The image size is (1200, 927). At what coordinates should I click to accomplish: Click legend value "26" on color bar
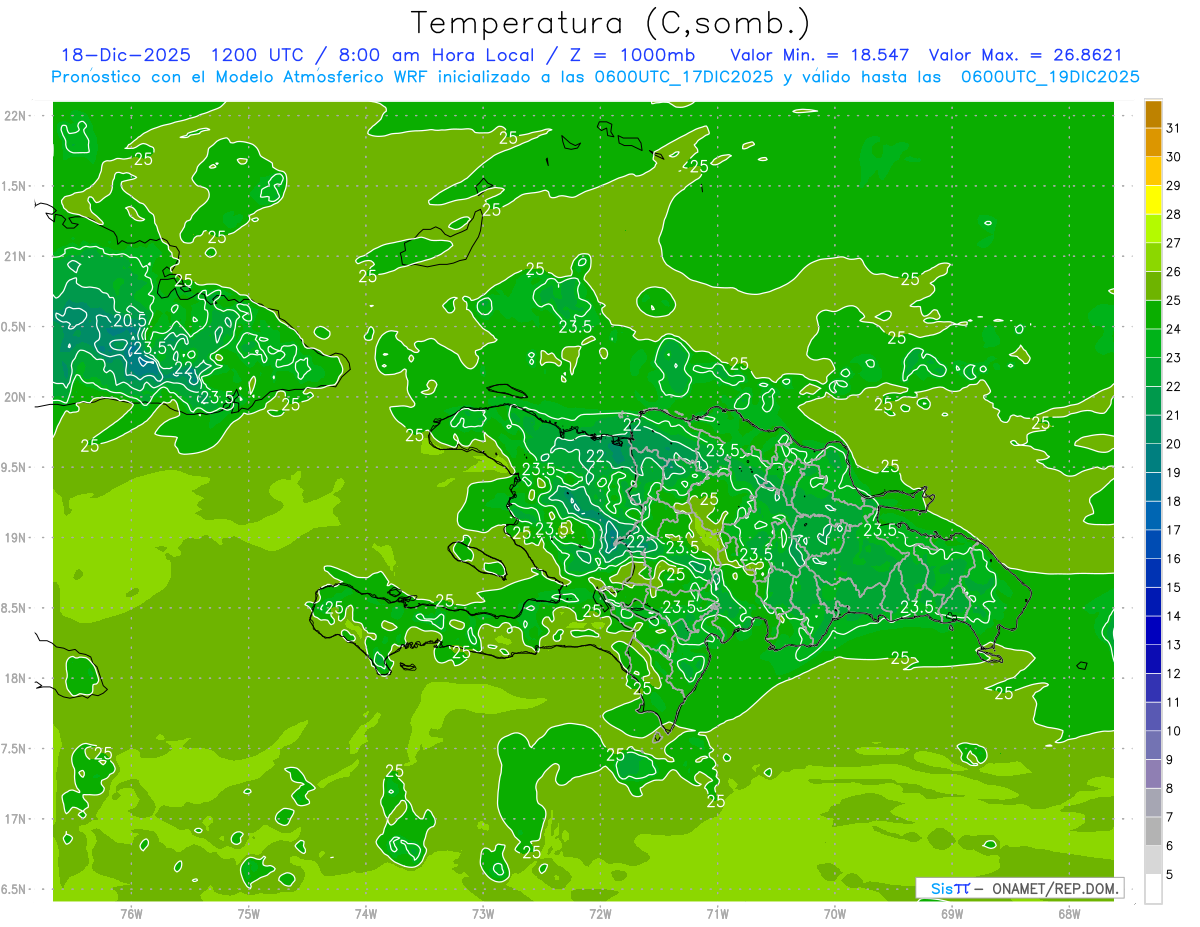[1174, 271]
